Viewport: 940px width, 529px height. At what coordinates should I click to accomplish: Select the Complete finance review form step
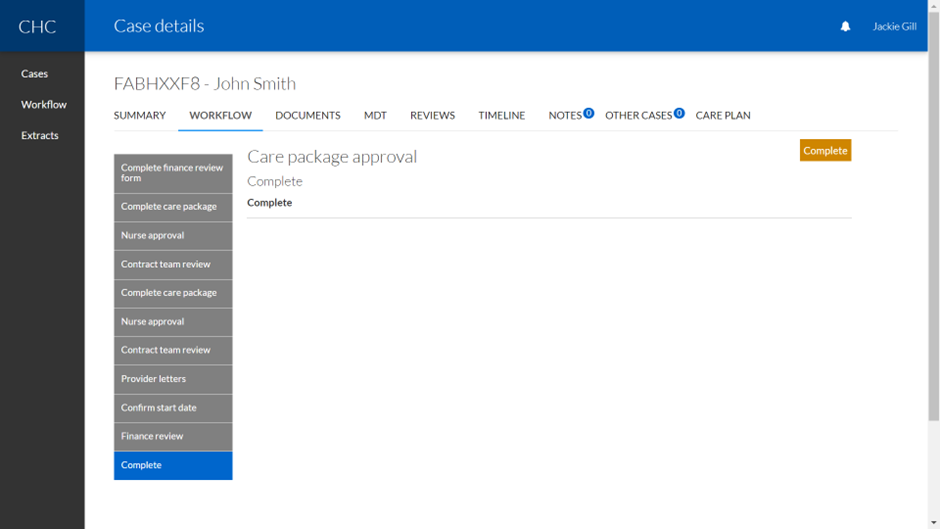[x=173, y=173]
